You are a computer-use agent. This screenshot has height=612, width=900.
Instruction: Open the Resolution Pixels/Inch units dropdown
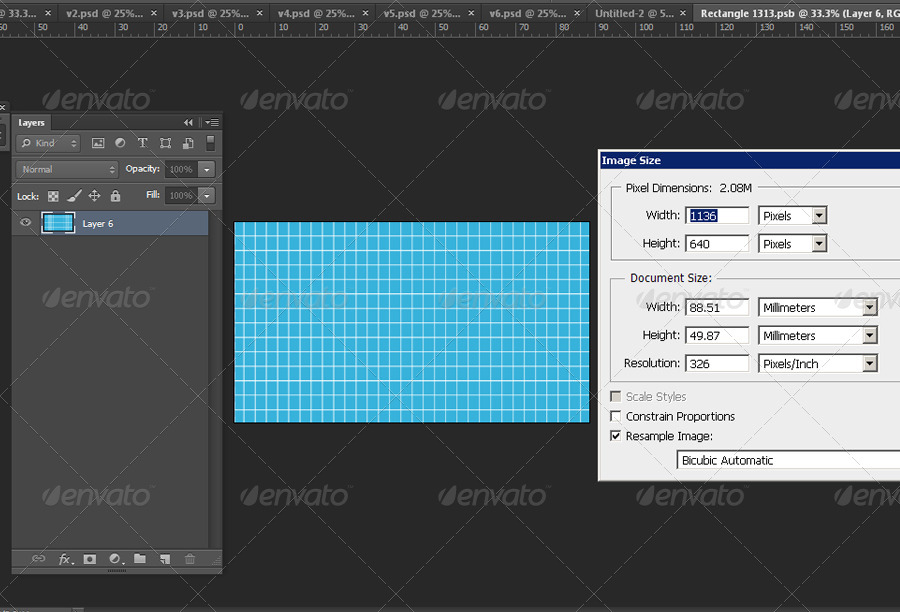(869, 364)
